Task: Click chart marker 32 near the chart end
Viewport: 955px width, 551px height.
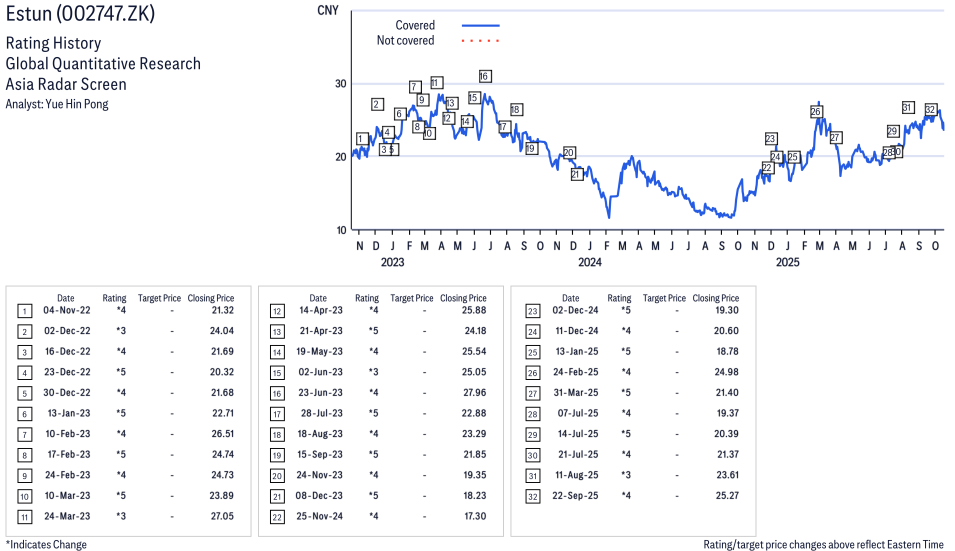Action: coord(930,109)
